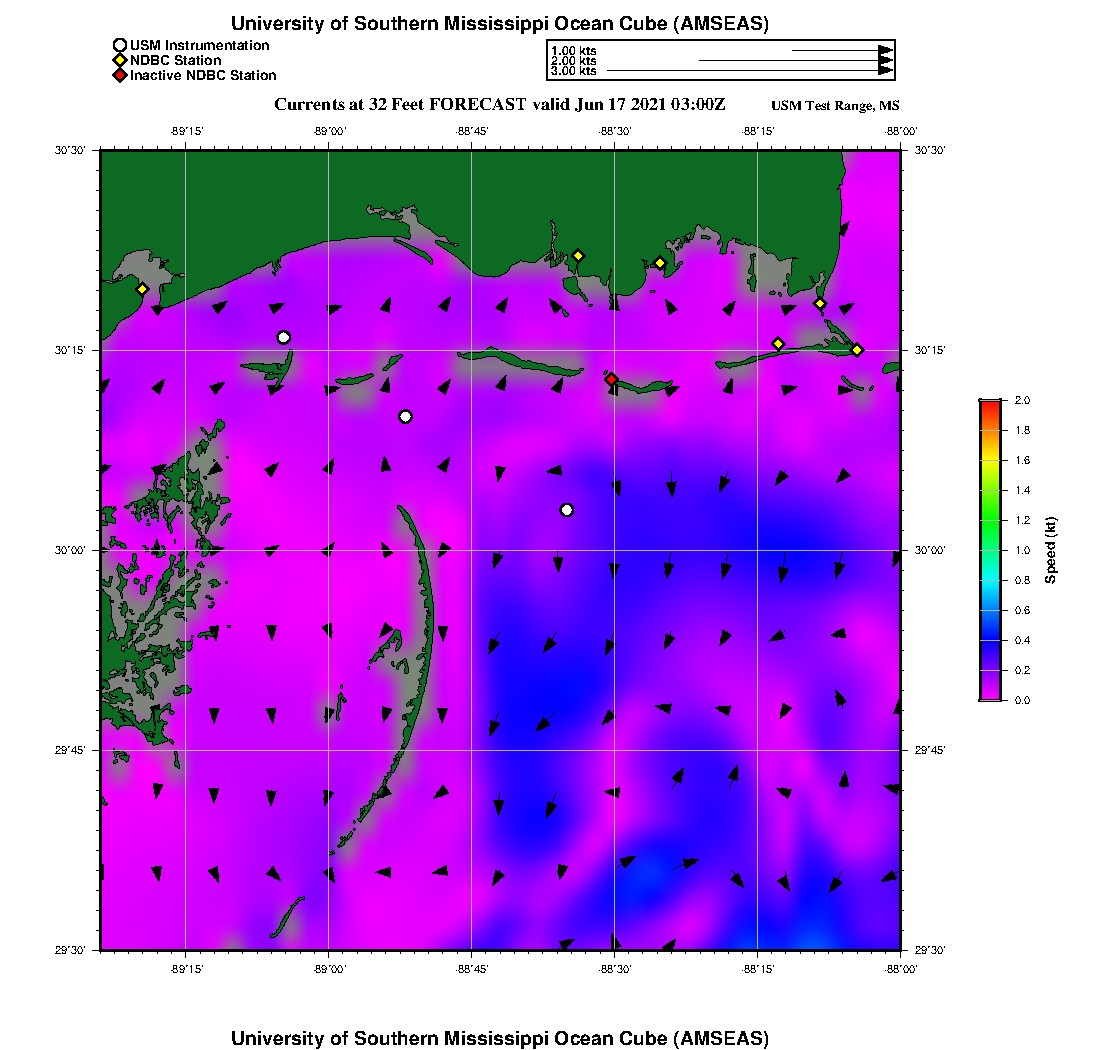This screenshot has width=1100, height=1050.
Task: Click the easternmost yellow NDBC station diamond on map
Action: (x=857, y=349)
